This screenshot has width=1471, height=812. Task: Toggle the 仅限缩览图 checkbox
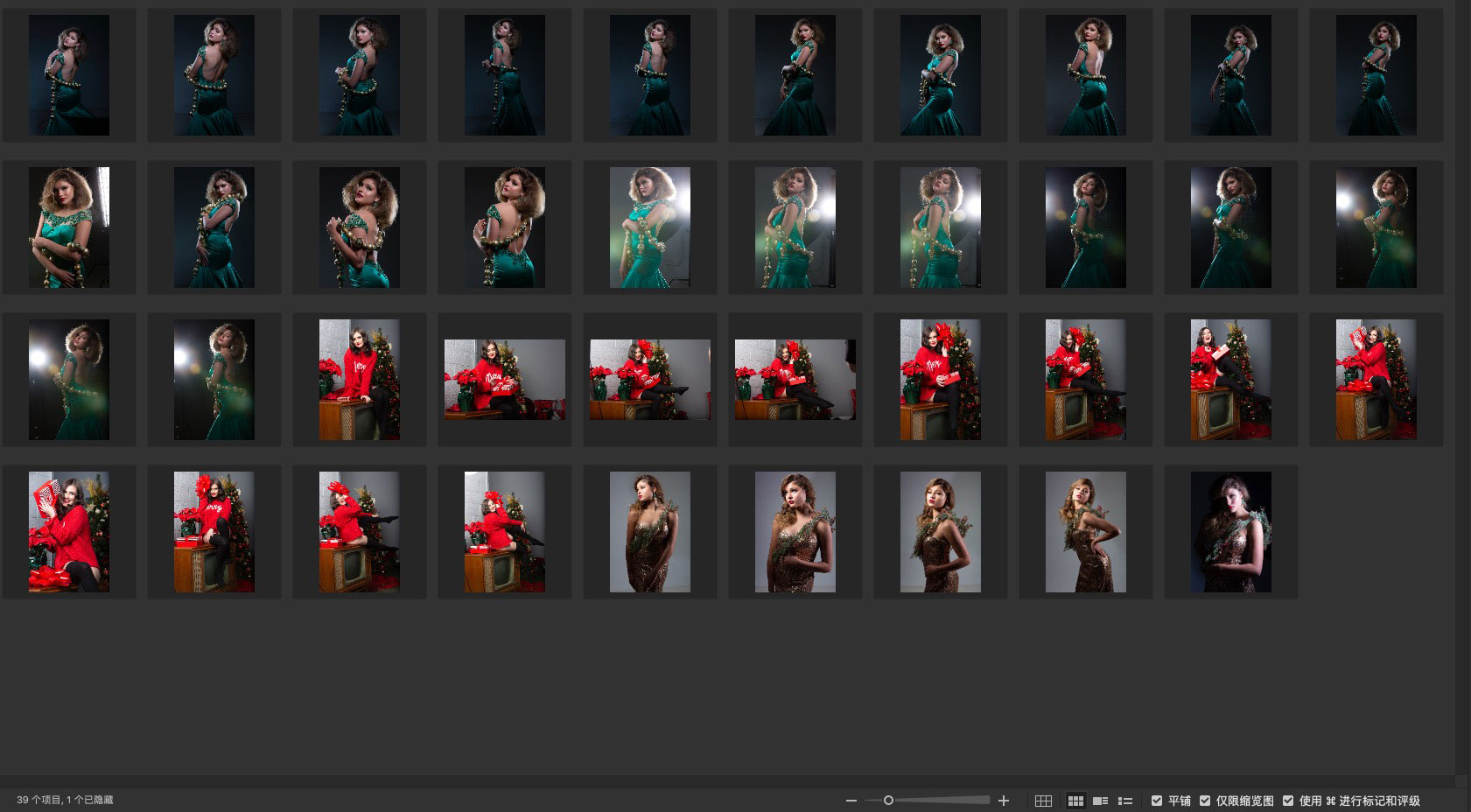[x=1205, y=801]
